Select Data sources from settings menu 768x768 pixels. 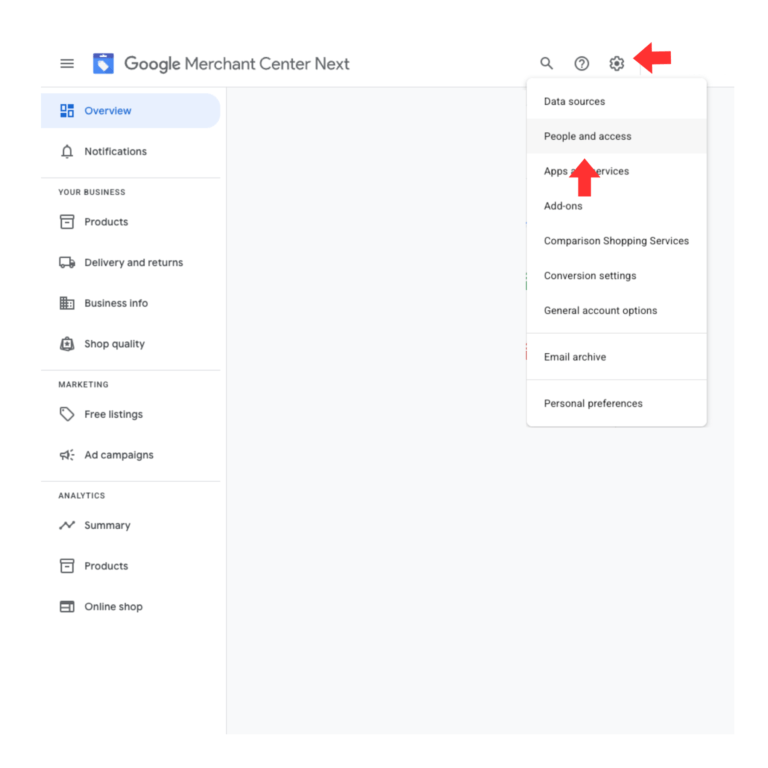pyautogui.click(x=574, y=101)
